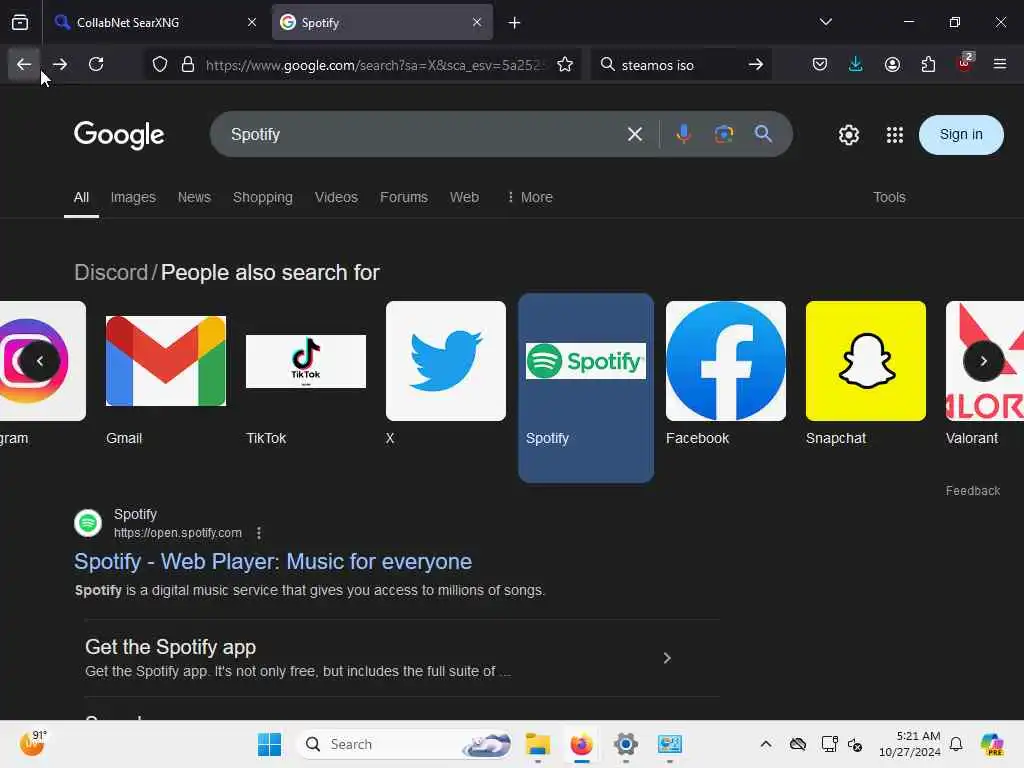Select the highlighted Spotify card
The width and height of the screenshot is (1024, 768).
click(x=586, y=388)
